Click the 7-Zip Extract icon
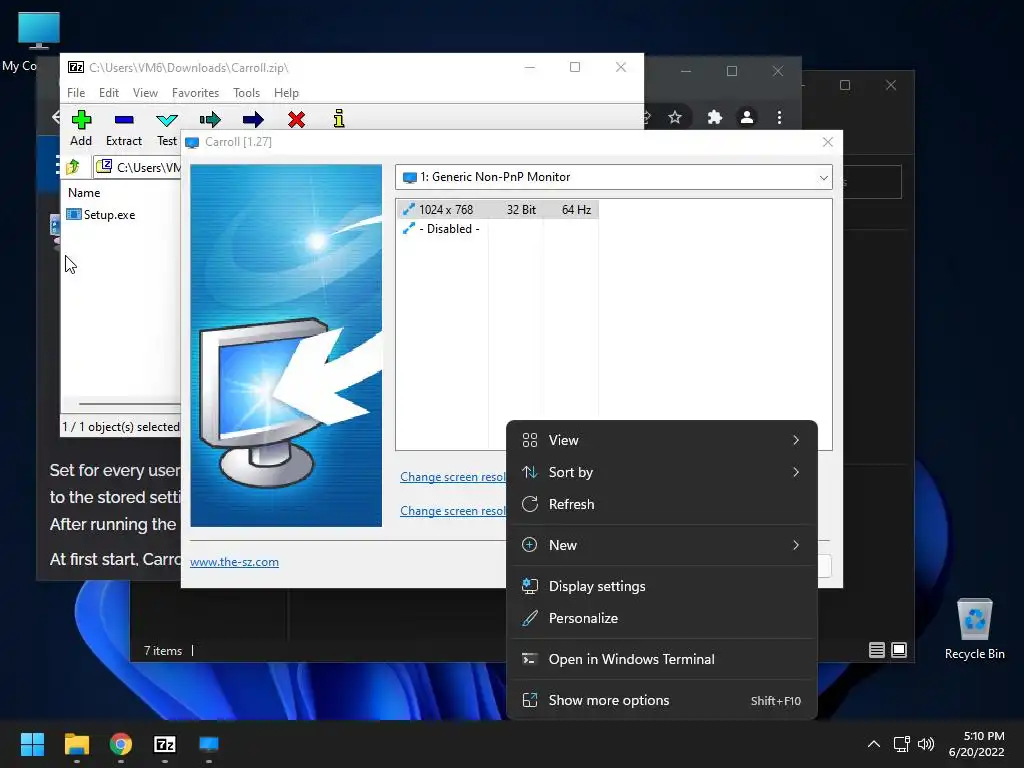Screen dimensions: 1024x768 point(124,120)
